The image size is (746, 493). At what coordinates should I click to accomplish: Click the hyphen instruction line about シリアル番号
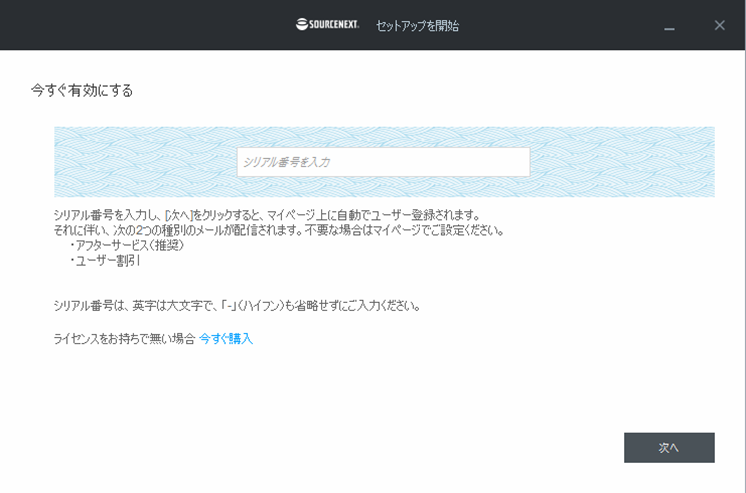click(237, 306)
